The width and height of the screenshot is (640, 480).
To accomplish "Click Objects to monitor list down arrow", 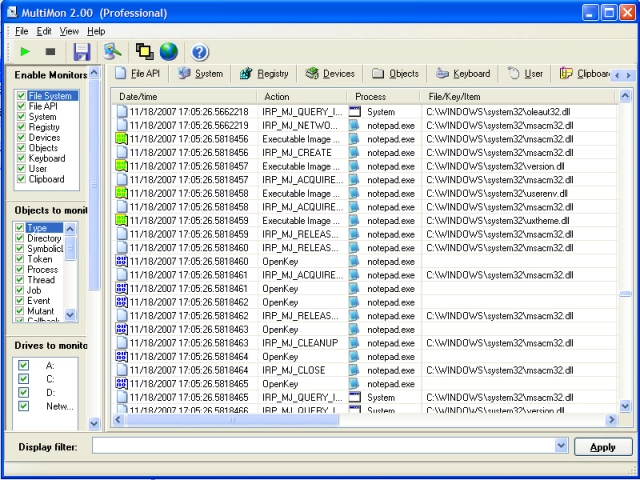I will [x=70, y=315].
